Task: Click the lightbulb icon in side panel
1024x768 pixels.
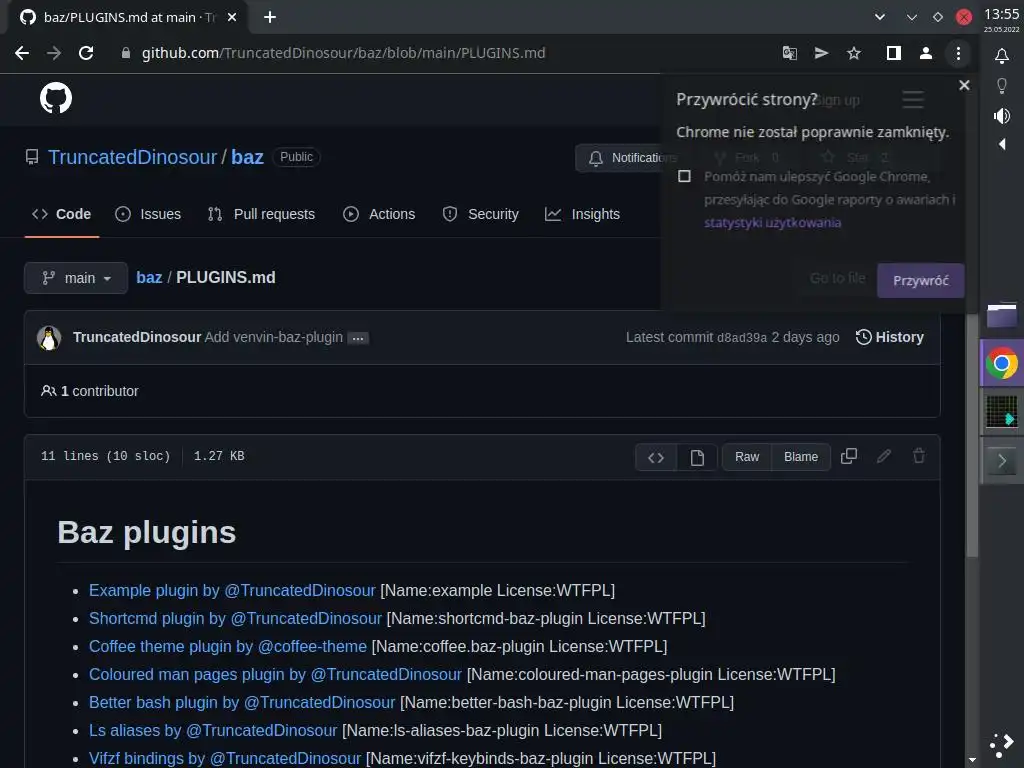Action: coord(1002,86)
